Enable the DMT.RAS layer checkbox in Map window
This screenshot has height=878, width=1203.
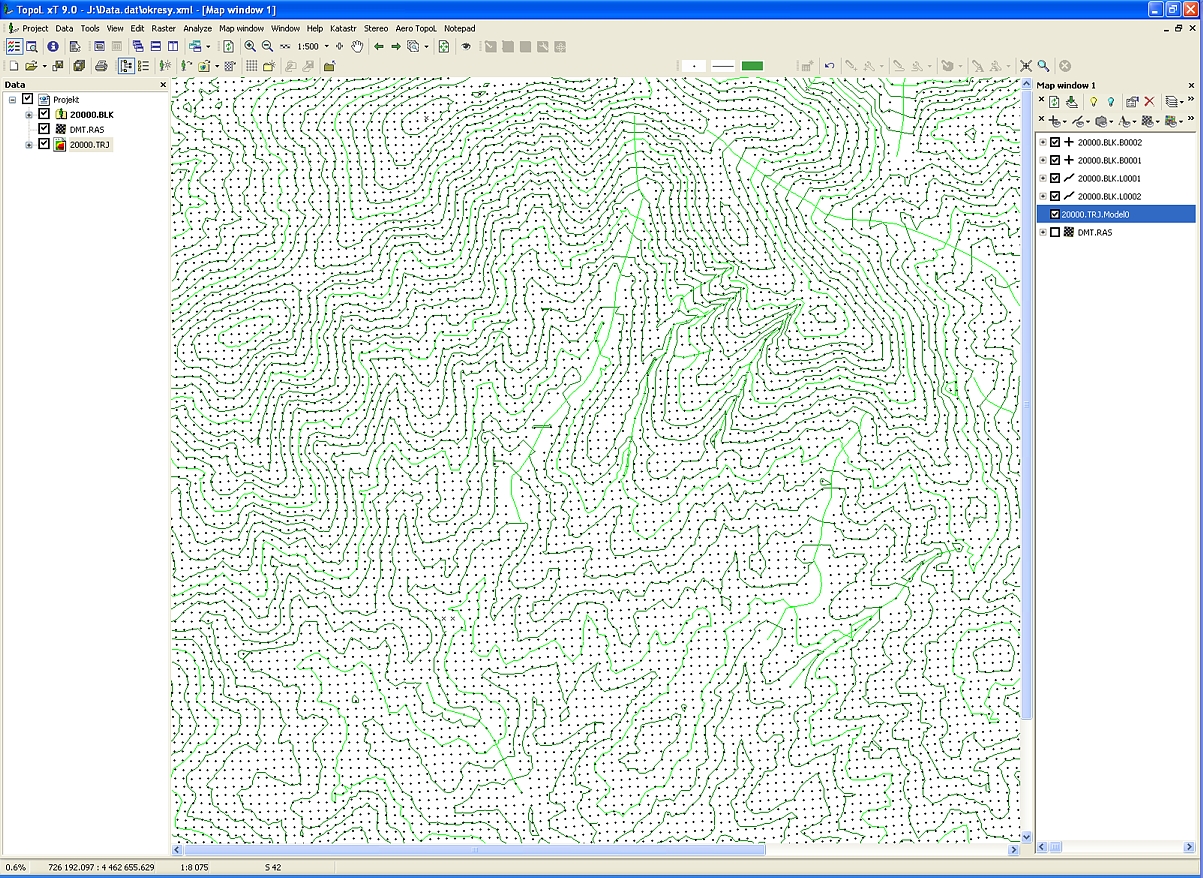pos(1055,232)
